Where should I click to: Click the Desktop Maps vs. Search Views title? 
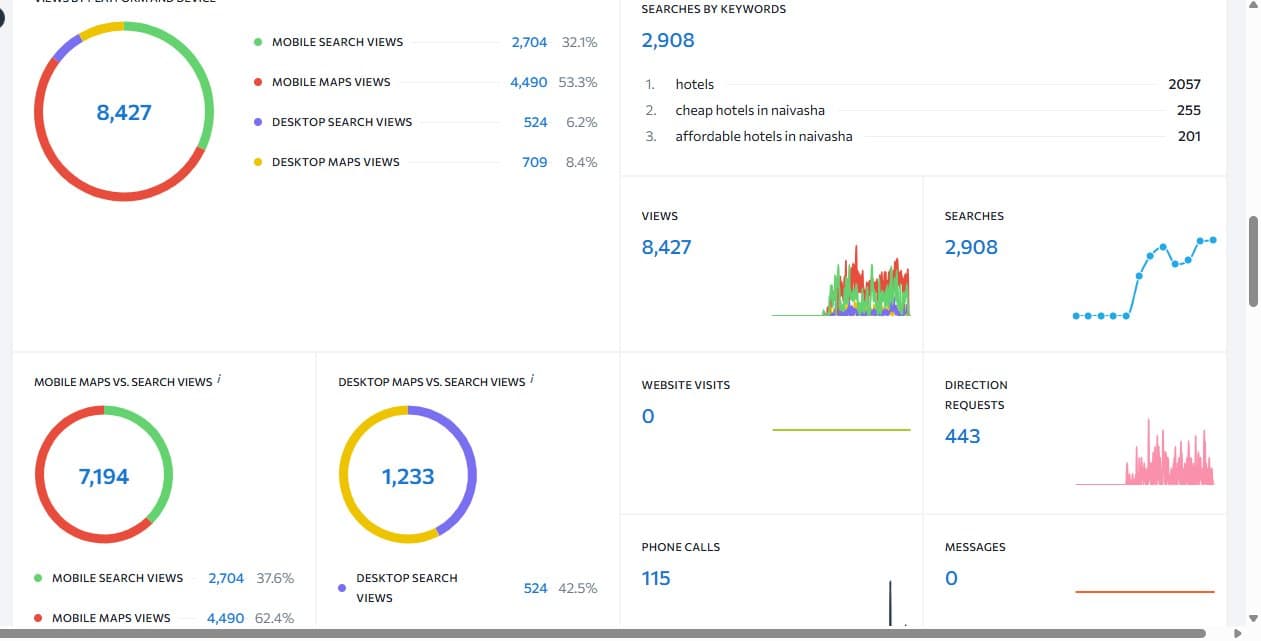431,382
